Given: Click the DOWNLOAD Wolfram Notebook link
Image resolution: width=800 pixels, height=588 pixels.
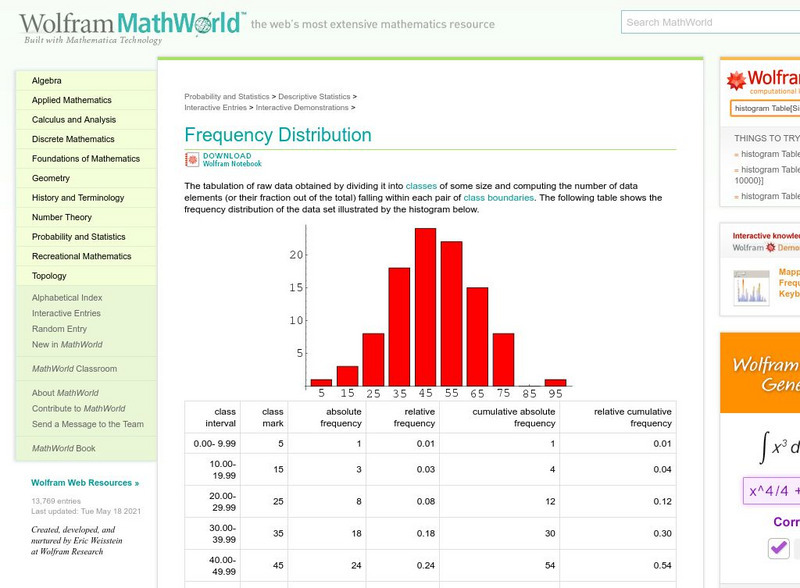Looking at the screenshot, I should click(232, 160).
